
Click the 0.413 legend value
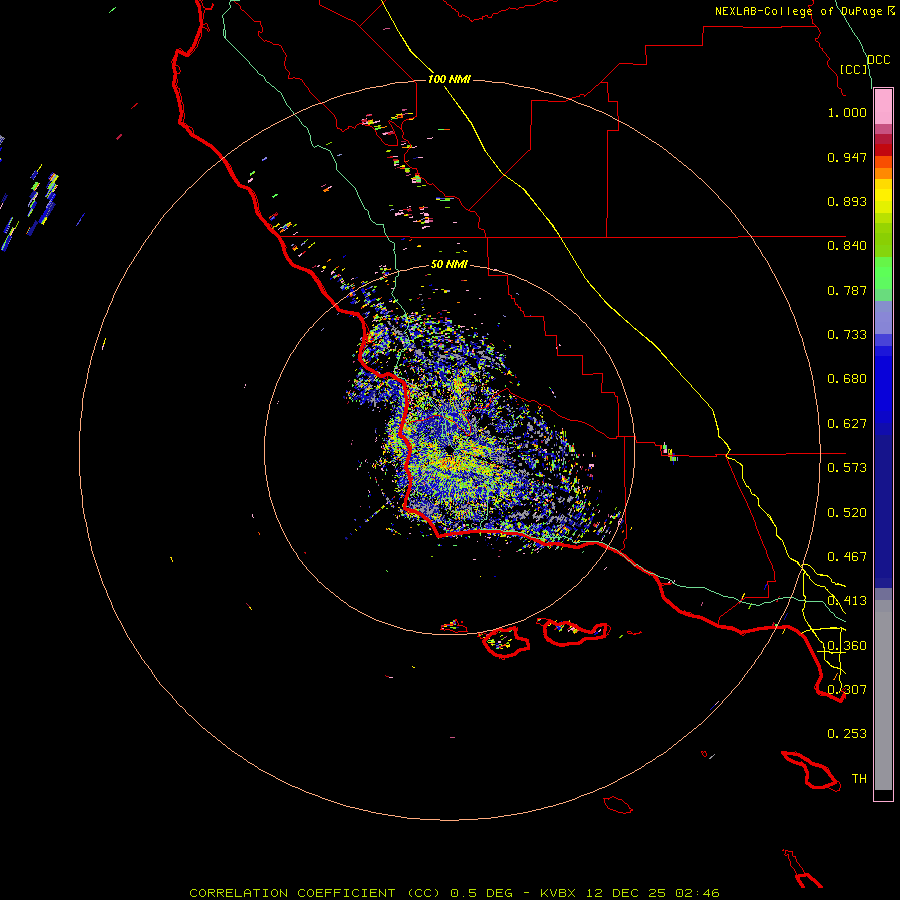pyautogui.click(x=847, y=601)
